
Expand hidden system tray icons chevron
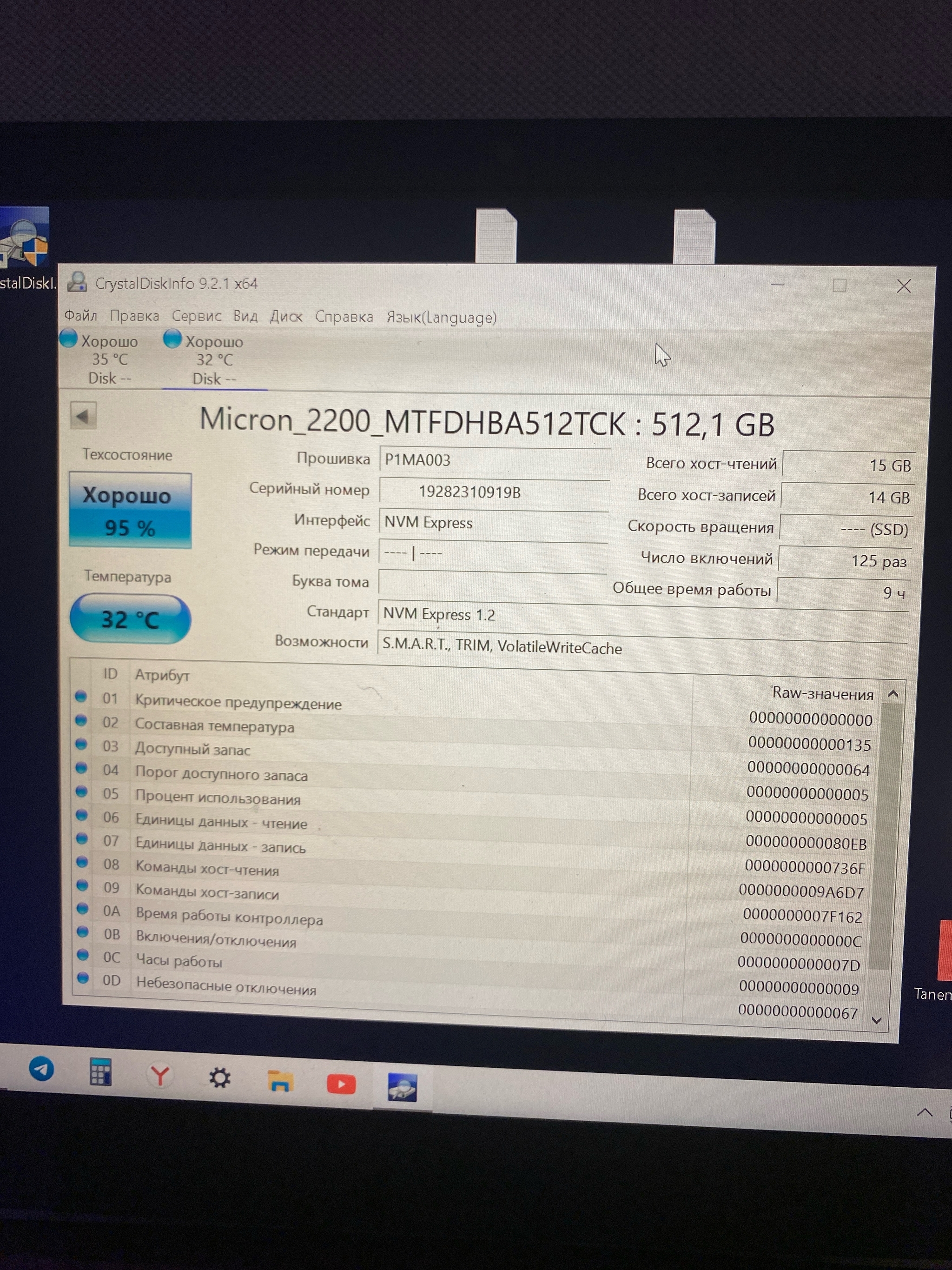click(925, 1113)
